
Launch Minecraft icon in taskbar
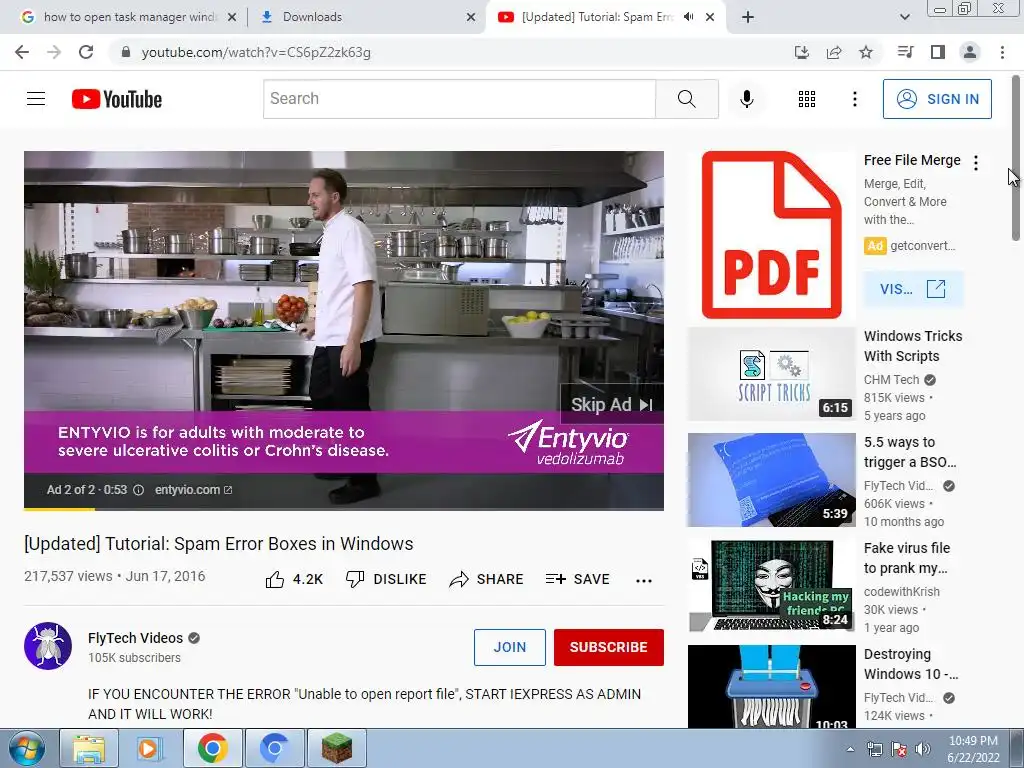(x=336, y=748)
